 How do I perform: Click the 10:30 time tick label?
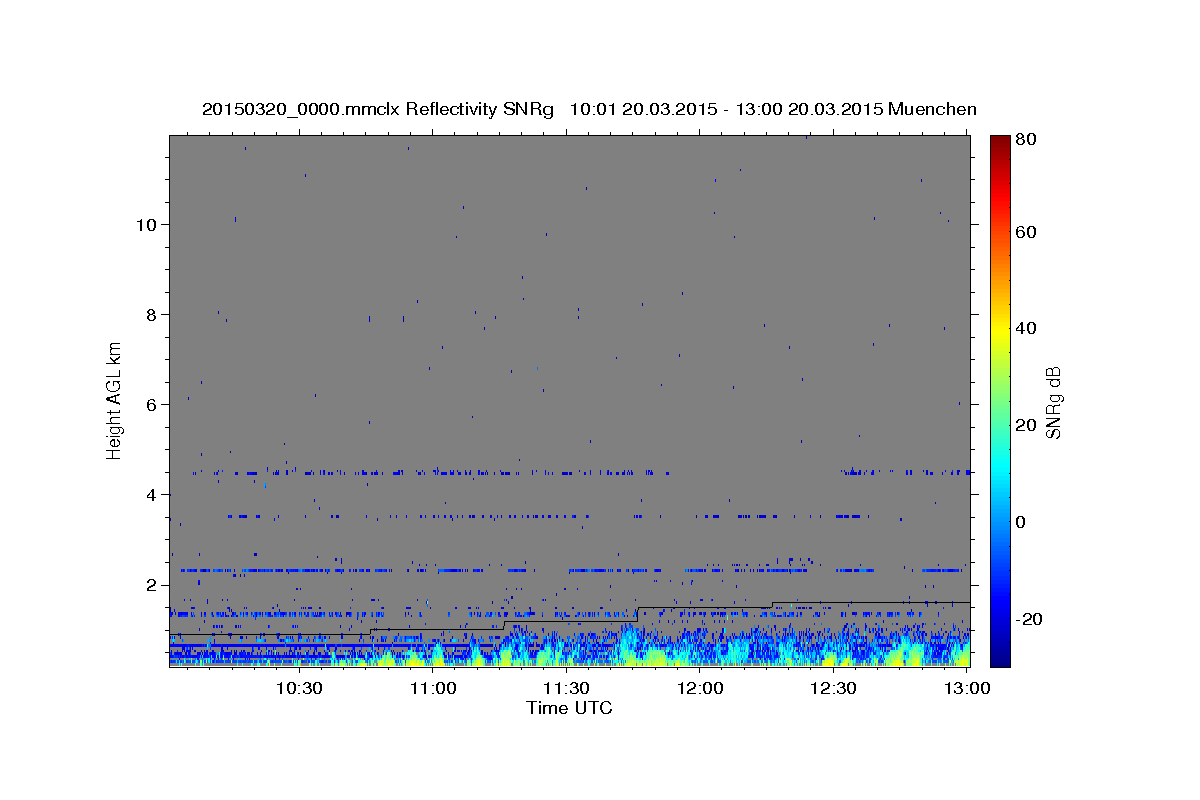tap(299, 688)
